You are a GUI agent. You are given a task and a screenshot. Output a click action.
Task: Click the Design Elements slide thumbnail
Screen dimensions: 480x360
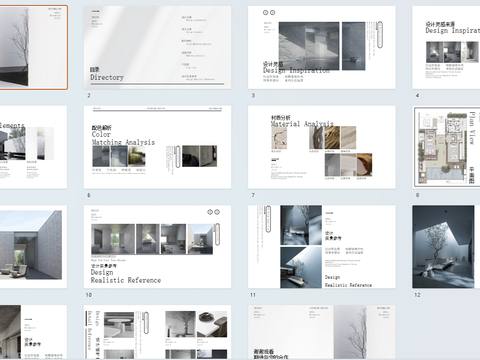(x=33, y=147)
